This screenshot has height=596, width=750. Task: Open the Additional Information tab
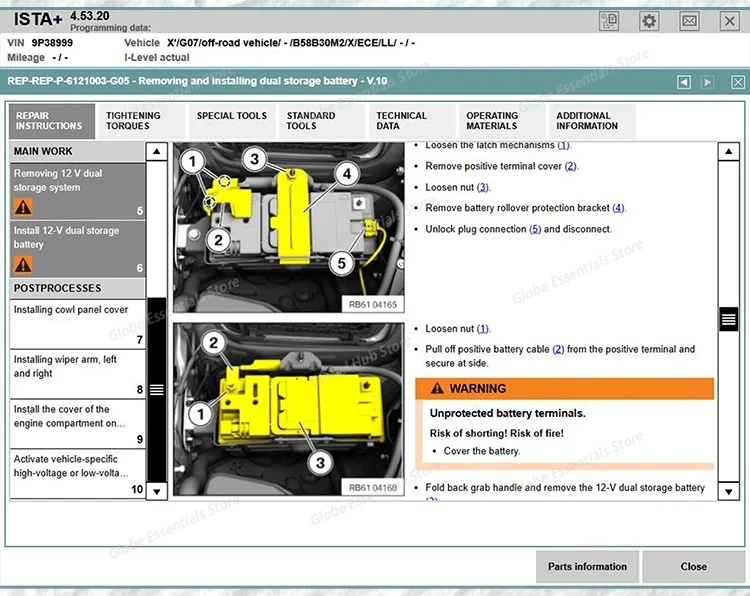591,121
